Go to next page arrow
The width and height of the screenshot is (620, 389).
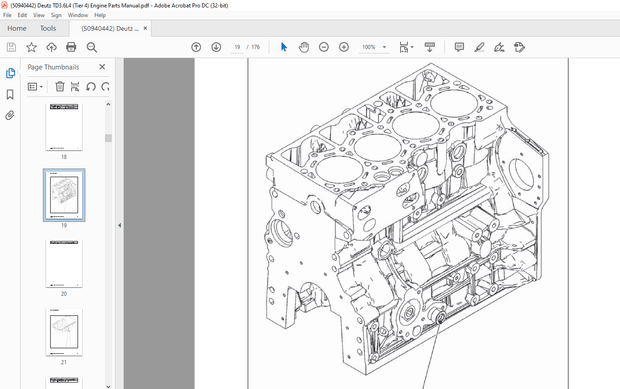coord(216,47)
